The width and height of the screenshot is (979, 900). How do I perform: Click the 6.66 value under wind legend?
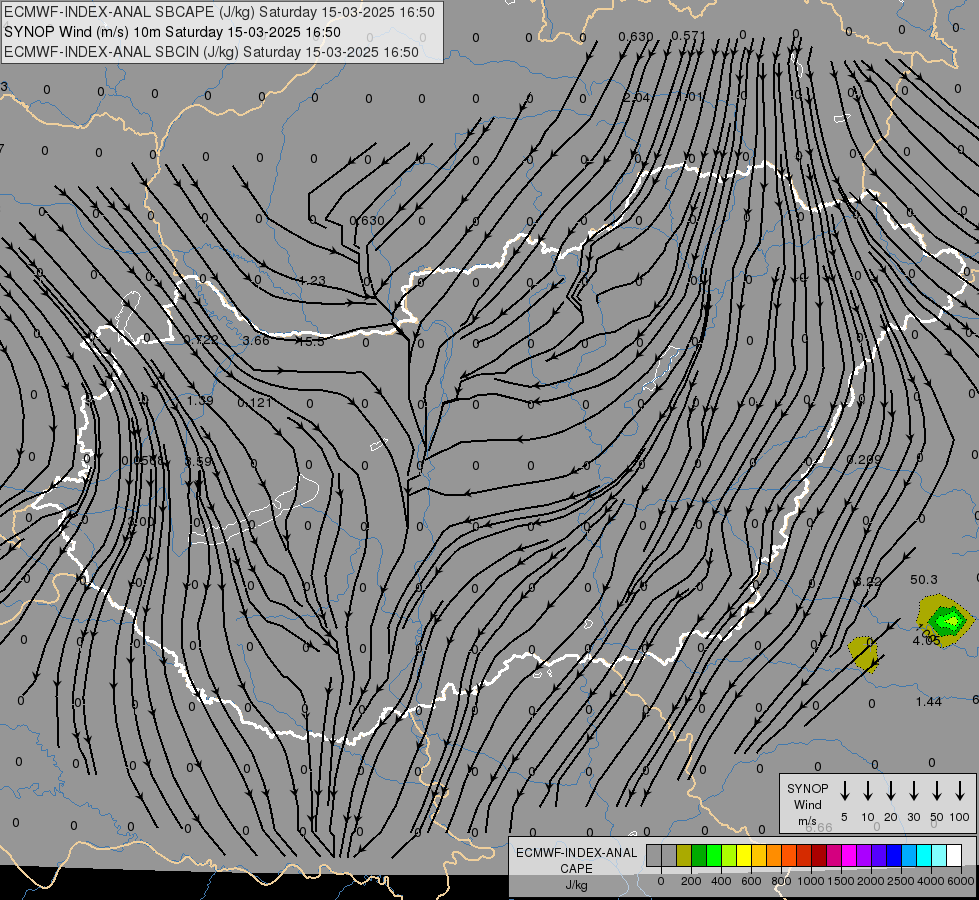tap(819, 828)
